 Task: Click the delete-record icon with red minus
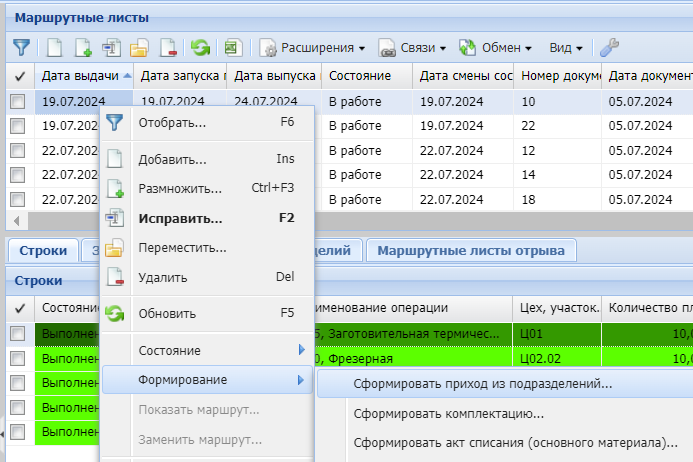168,47
